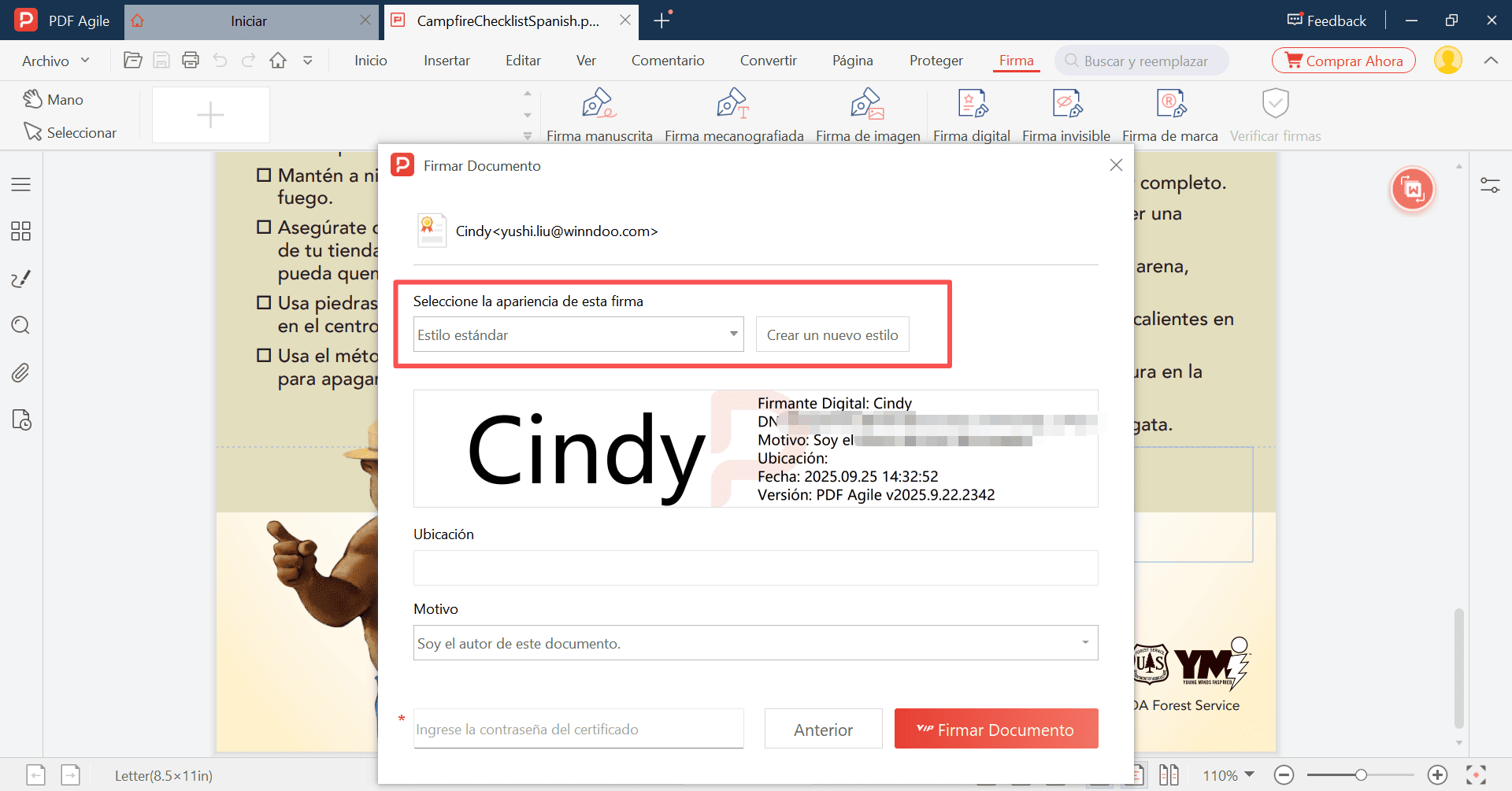Click the zoom slider handle
The width and height of the screenshot is (1512, 791).
click(x=1361, y=775)
